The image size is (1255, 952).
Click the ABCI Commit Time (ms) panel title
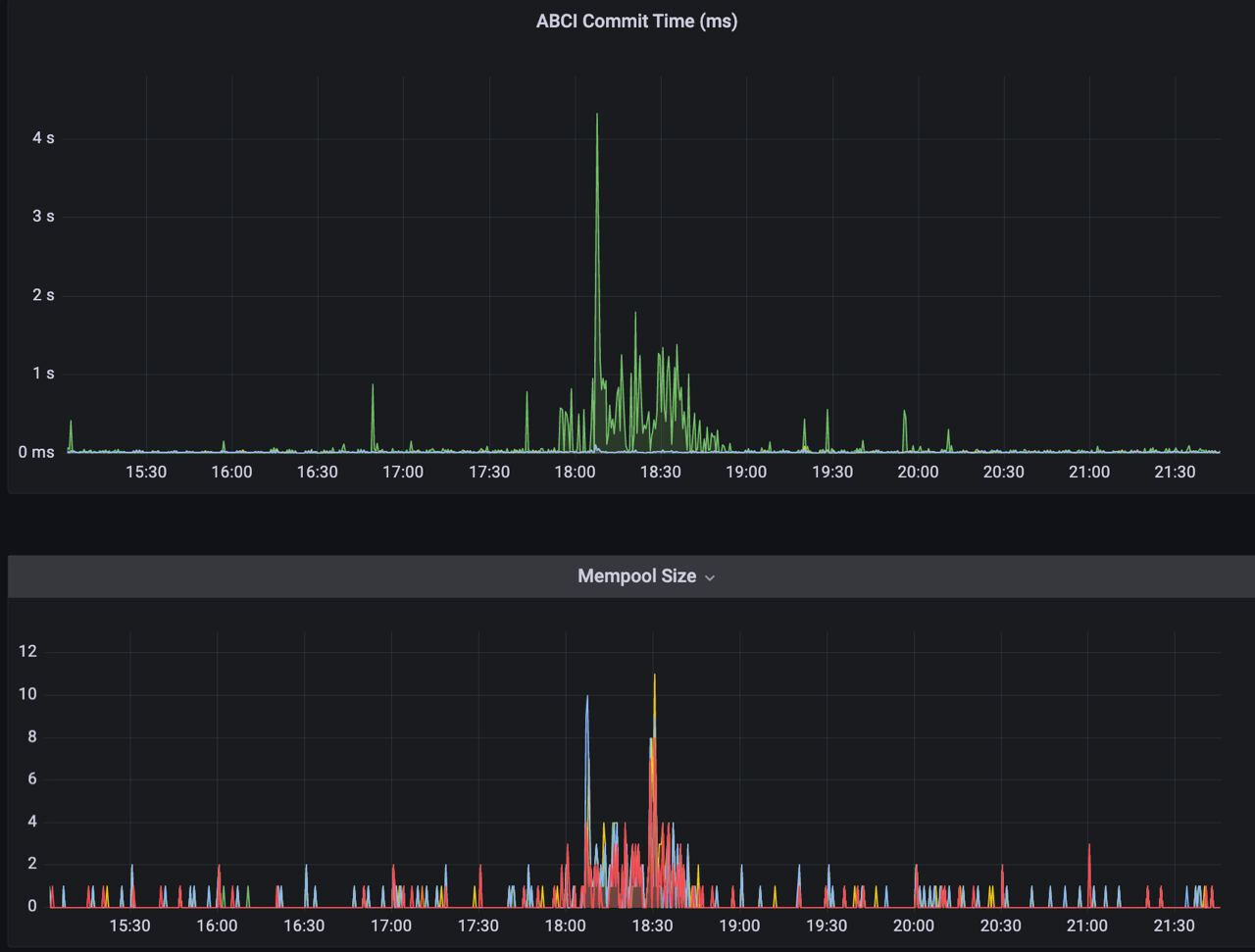click(x=636, y=21)
